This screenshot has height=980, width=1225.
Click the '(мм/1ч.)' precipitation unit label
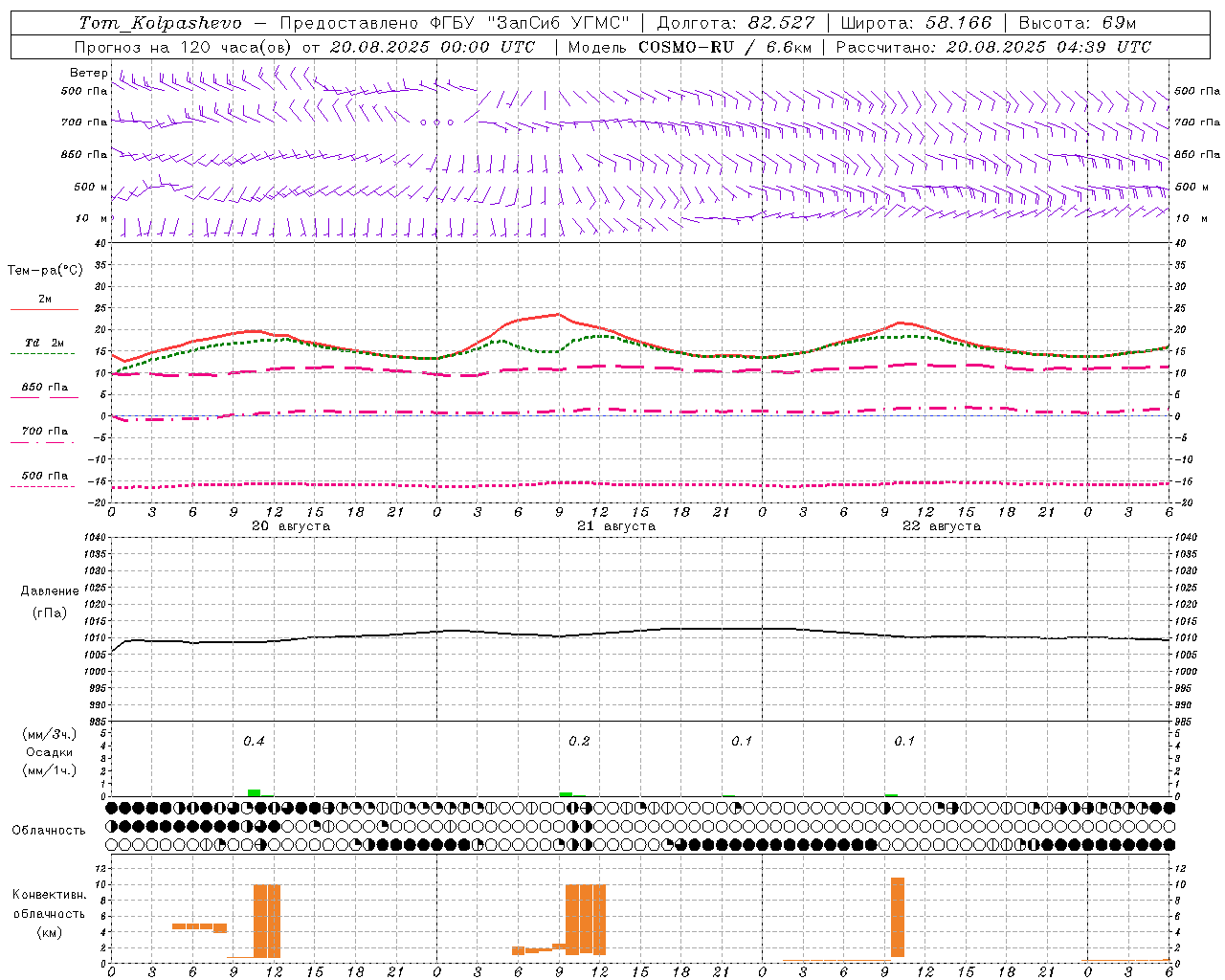[50, 770]
